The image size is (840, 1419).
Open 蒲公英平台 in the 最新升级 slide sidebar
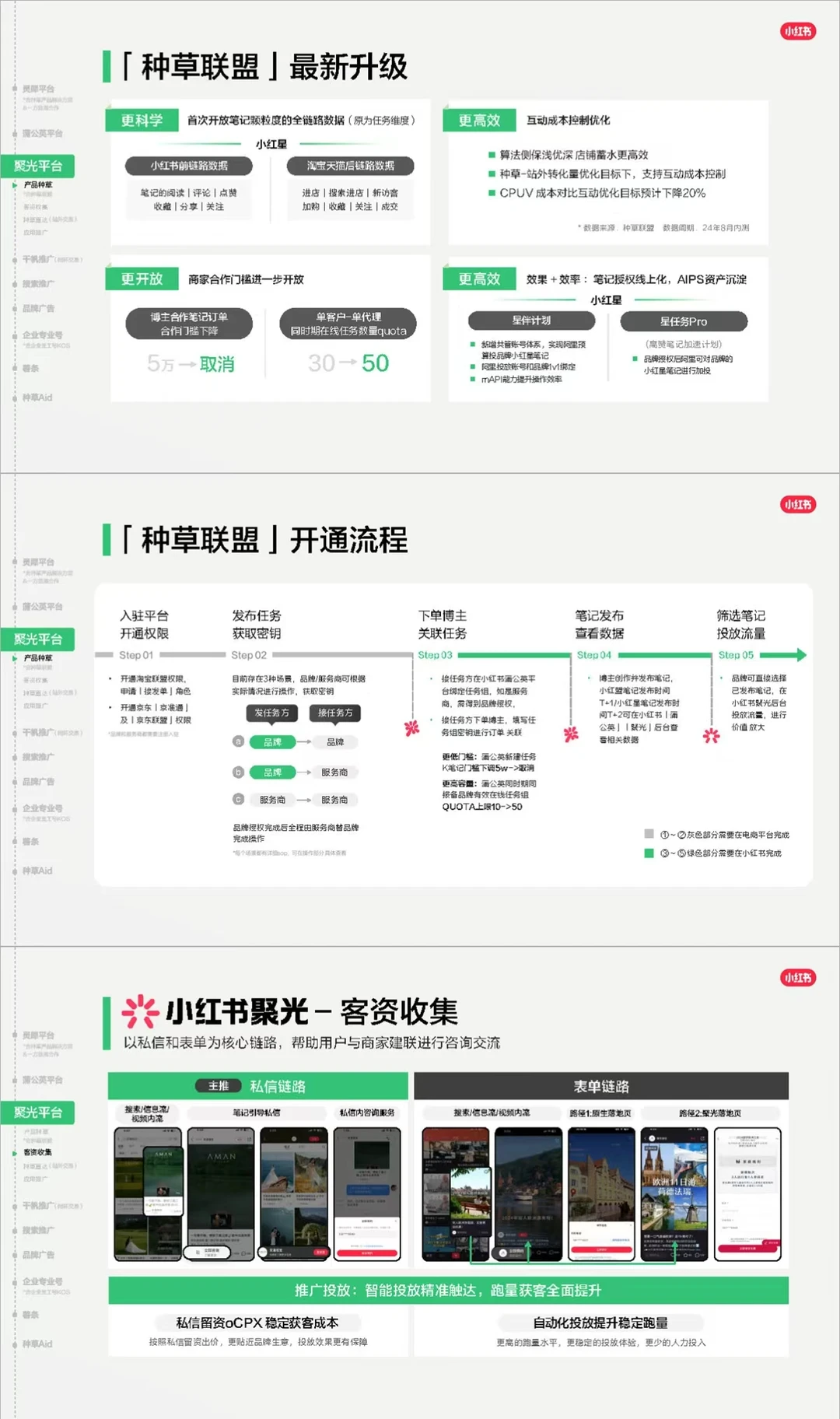click(x=42, y=133)
